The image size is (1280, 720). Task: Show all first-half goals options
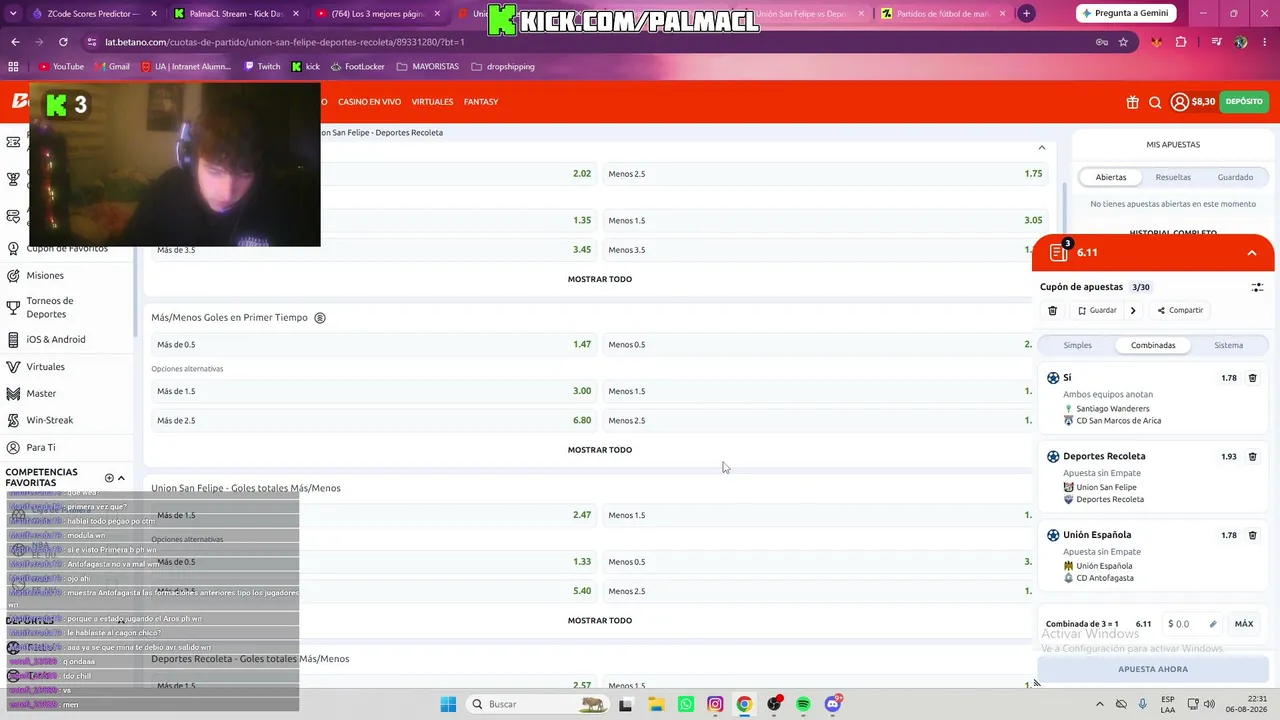pyautogui.click(x=600, y=450)
